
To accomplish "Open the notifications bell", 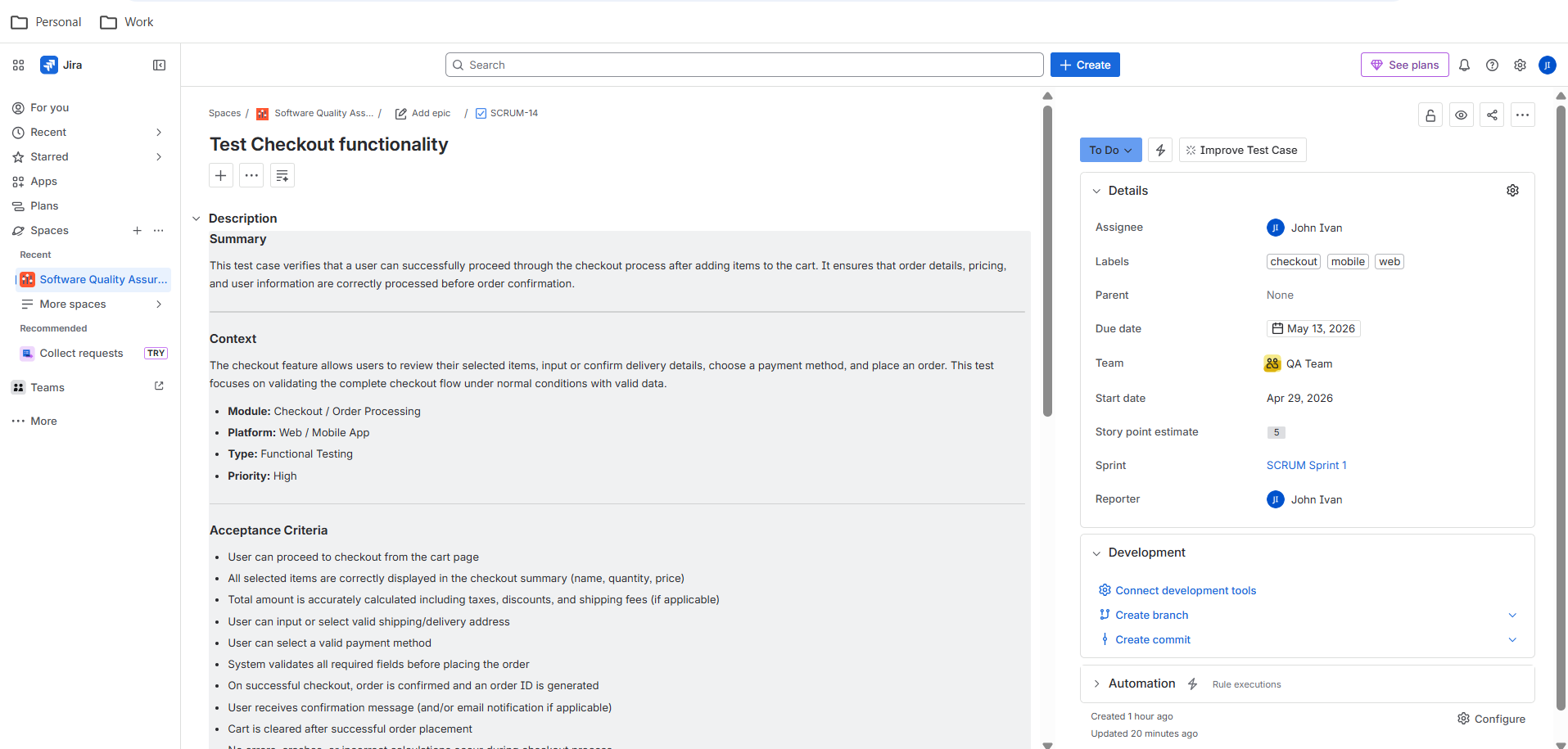I will (x=1465, y=65).
